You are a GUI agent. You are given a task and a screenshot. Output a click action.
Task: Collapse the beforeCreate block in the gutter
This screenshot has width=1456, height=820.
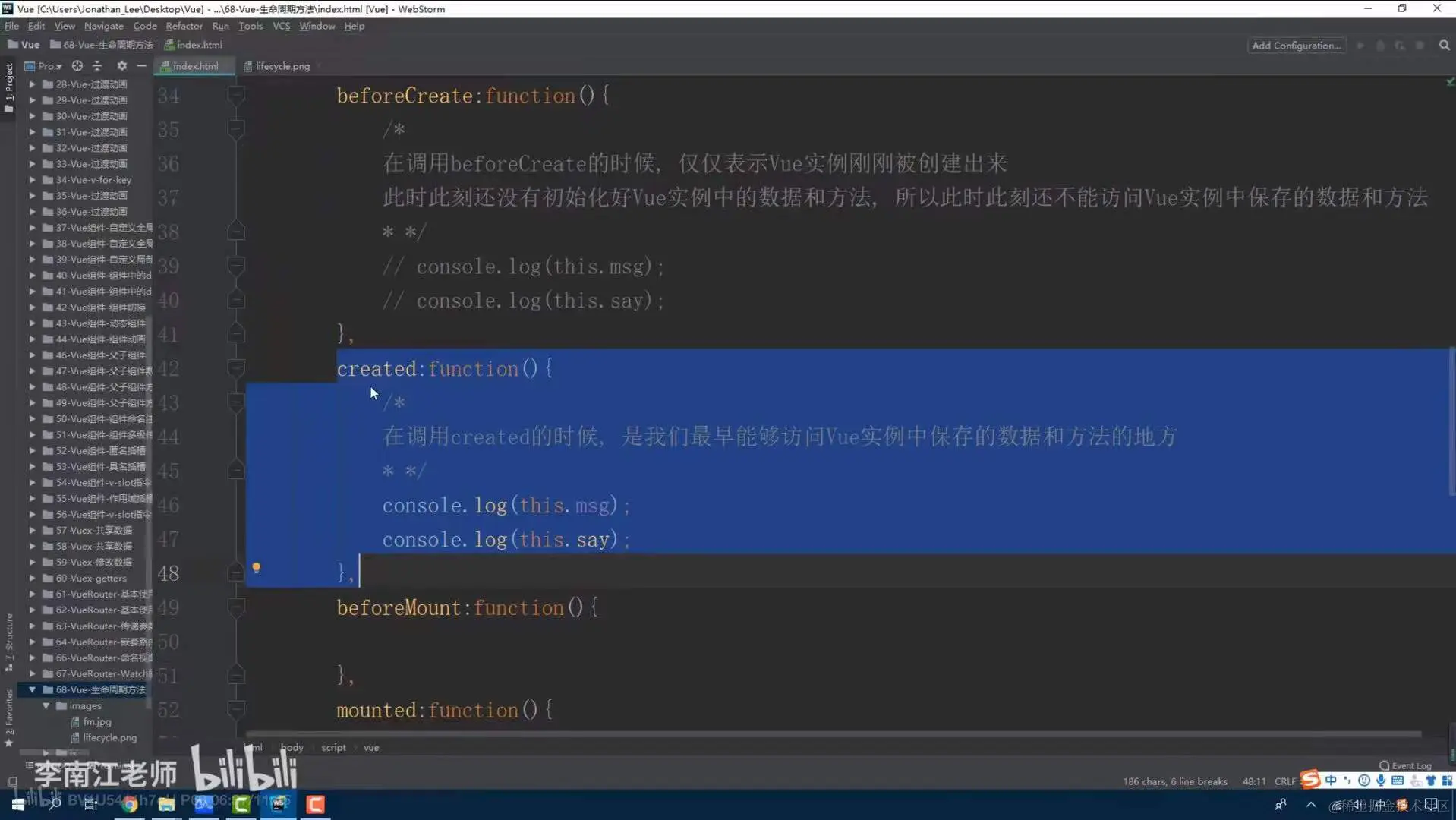(236, 96)
